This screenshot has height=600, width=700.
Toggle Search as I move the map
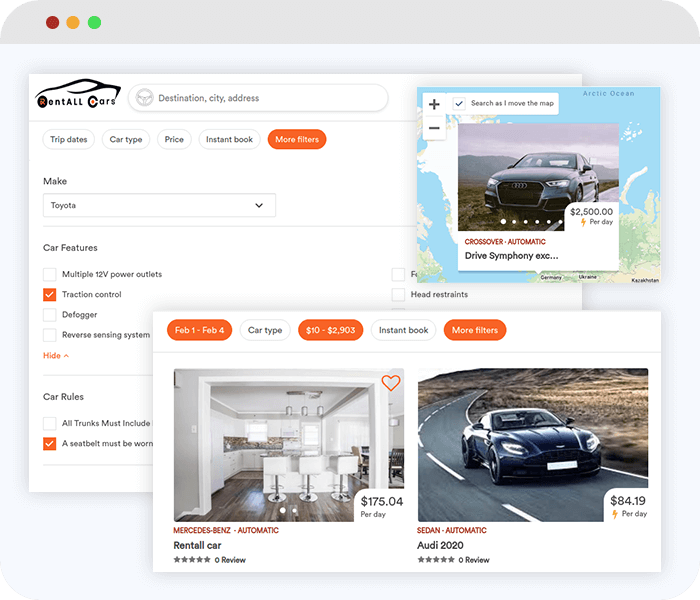[459, 104]
